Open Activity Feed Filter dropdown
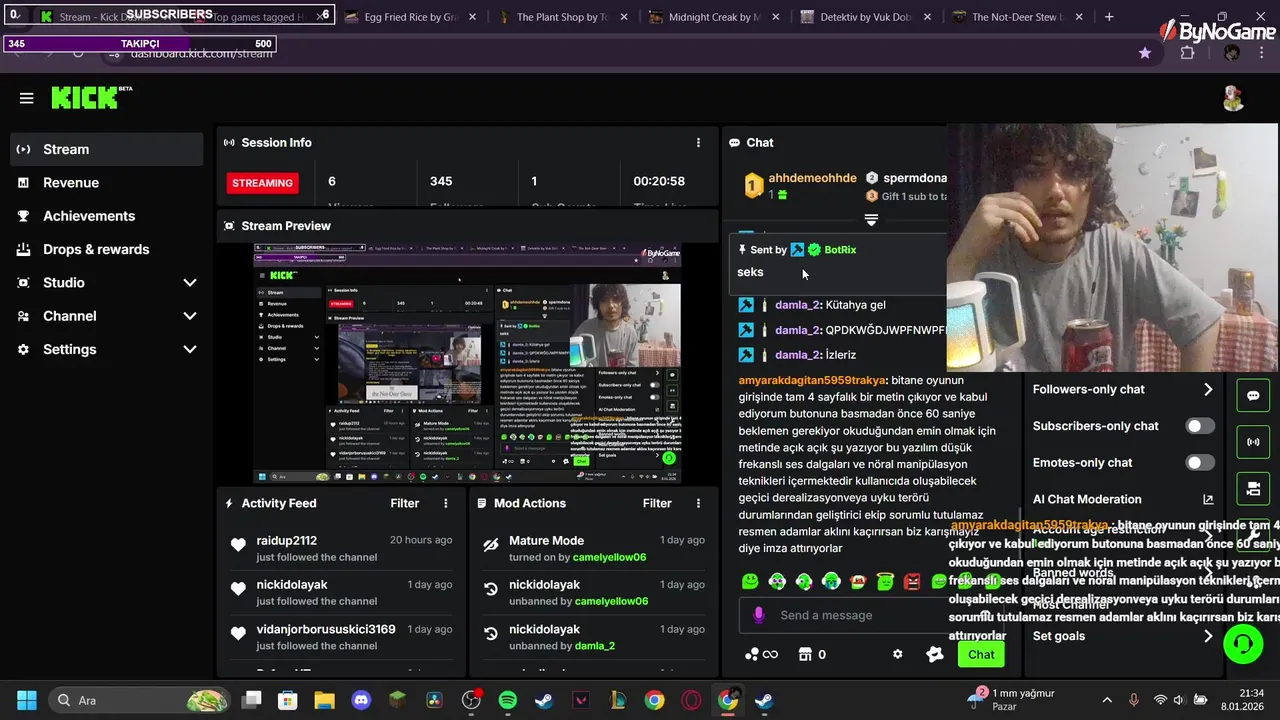 coord(404,503)
